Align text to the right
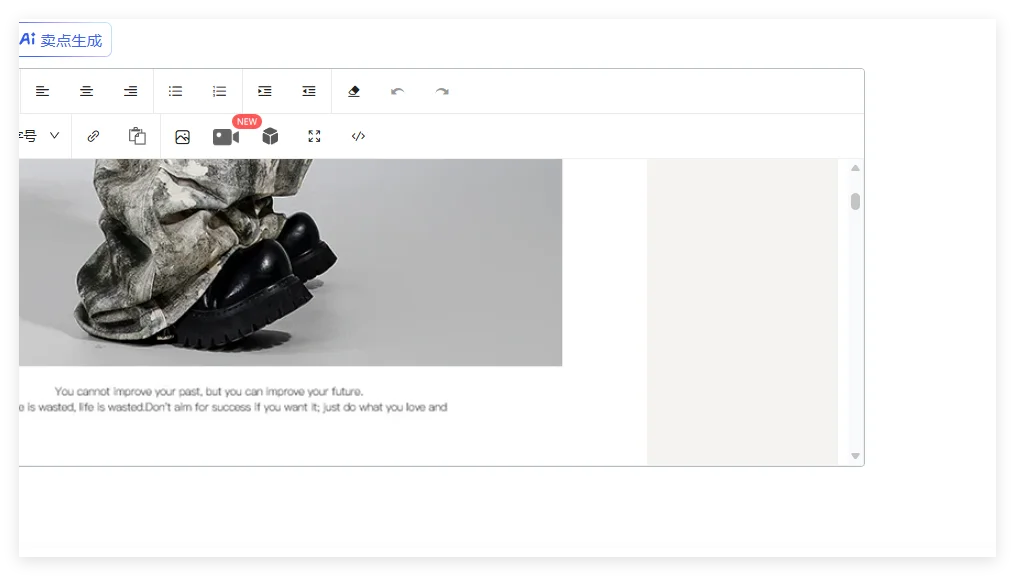Screen dimensions: 1015x576 131,91
